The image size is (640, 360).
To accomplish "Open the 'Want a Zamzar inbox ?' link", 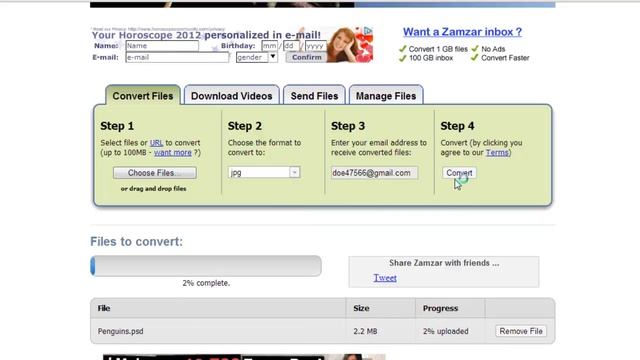I will coord(462,32).
